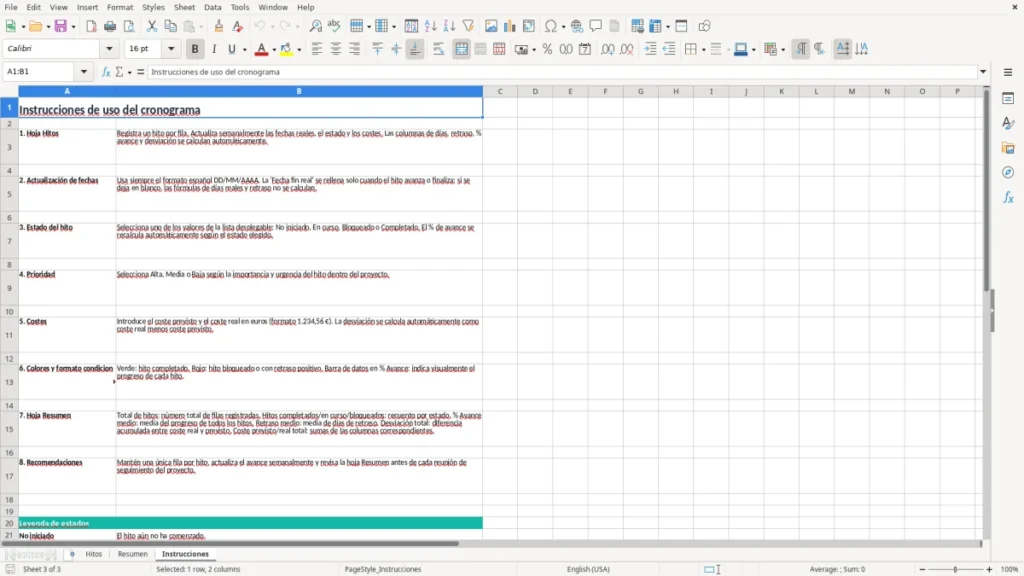This screenshot has width=1024, height=576.
Task: Open the Format menu
Action: (x=120, y=7)
